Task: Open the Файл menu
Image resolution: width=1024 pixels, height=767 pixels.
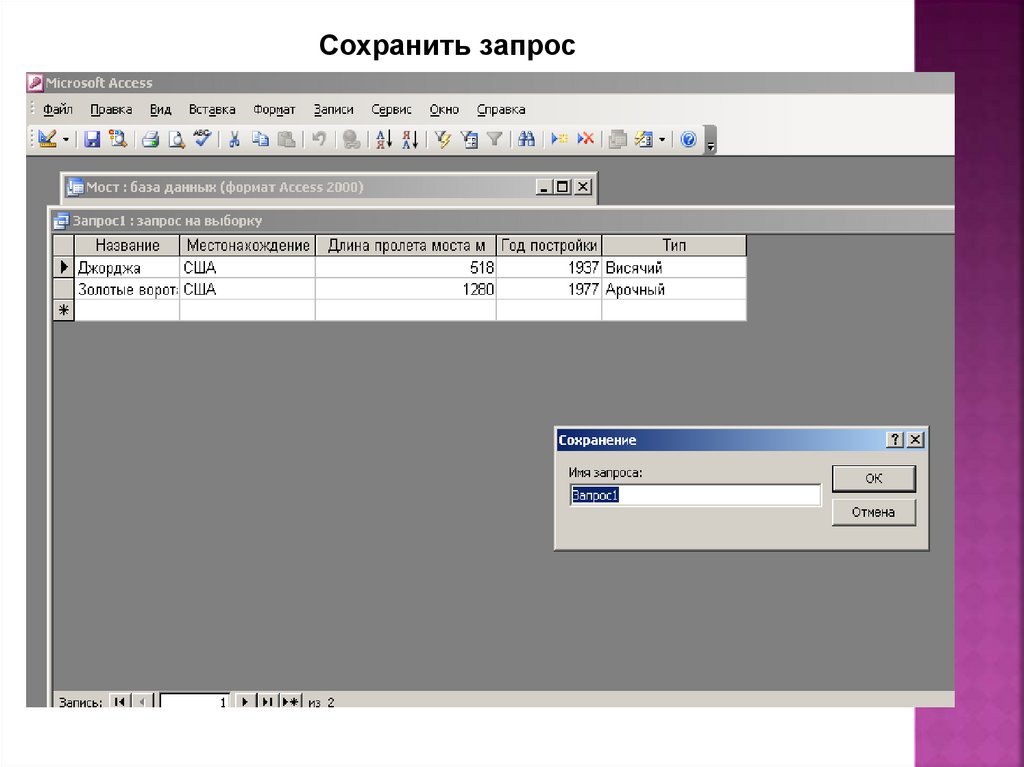Action: pos(57,110)
